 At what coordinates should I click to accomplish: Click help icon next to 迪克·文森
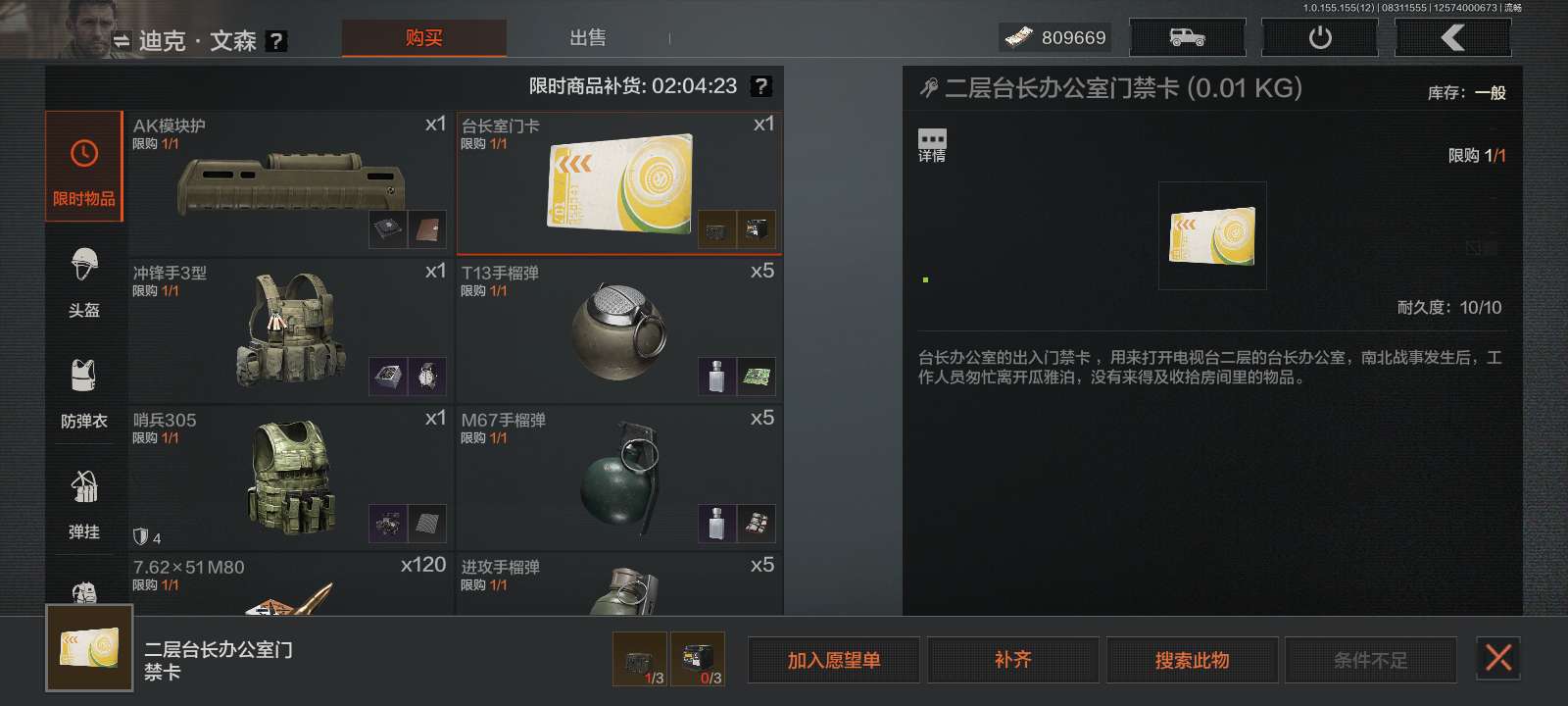pyautogui.click(x=276, y=41)
